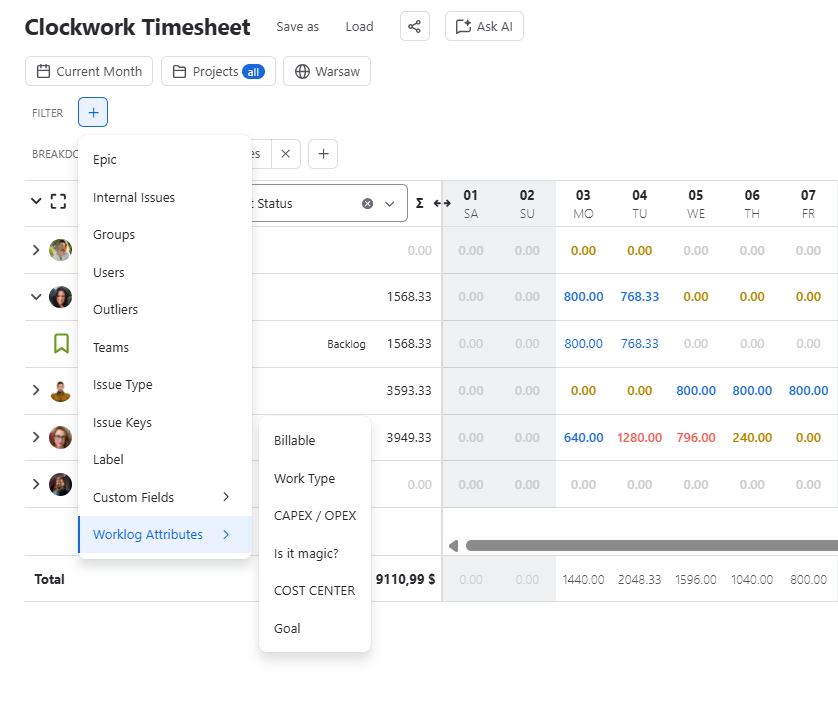Remove the breakdown with X icon

(x=286, y=154)
